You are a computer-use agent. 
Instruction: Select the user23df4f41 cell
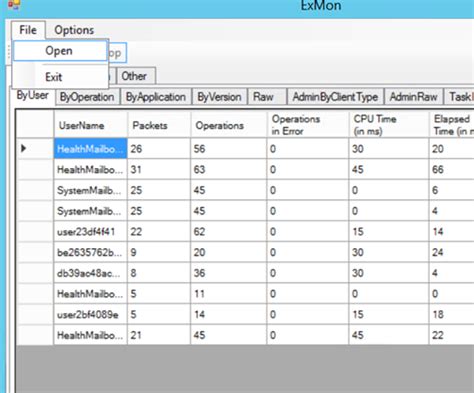(90, 231)
